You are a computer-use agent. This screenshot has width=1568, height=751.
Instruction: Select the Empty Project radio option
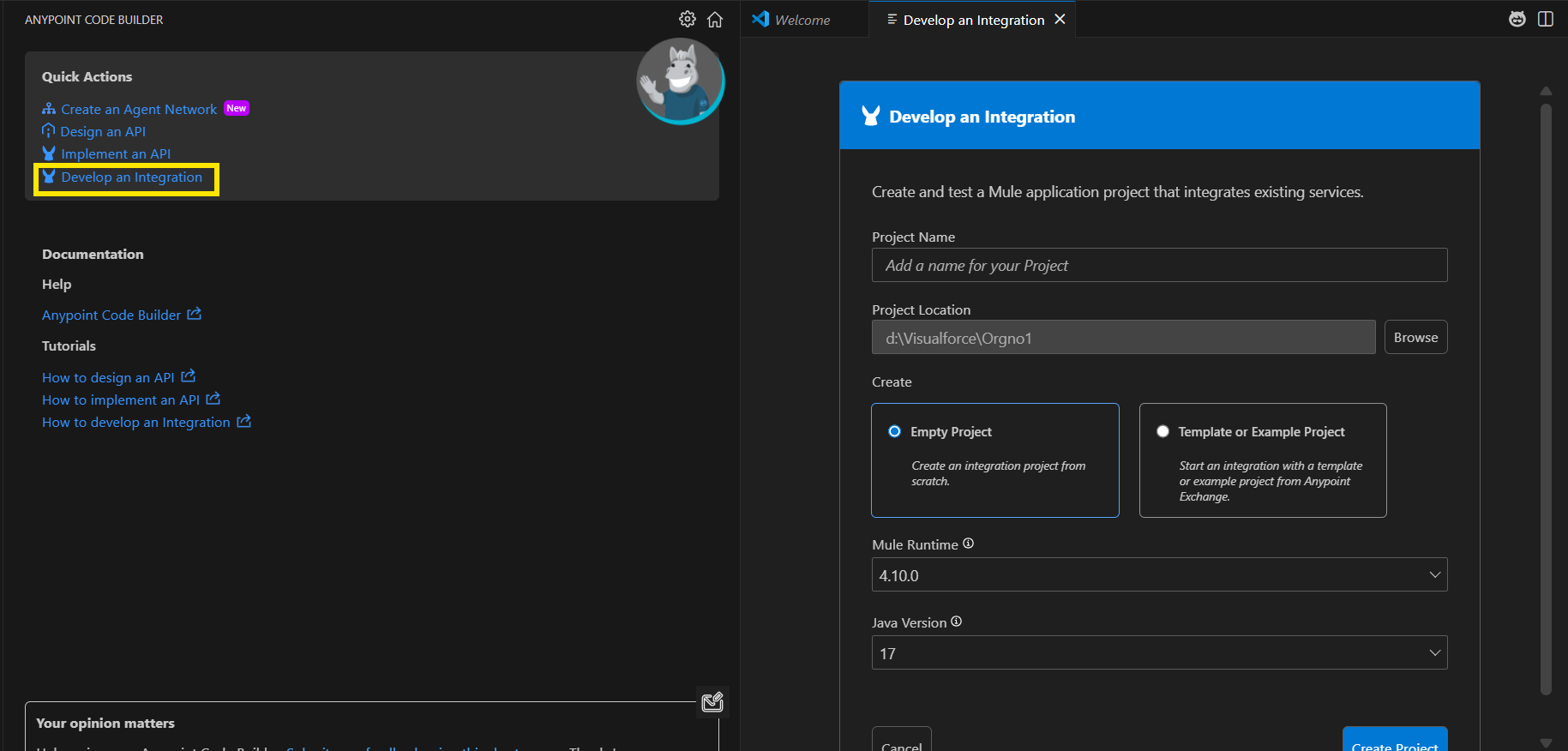[894, 431]
